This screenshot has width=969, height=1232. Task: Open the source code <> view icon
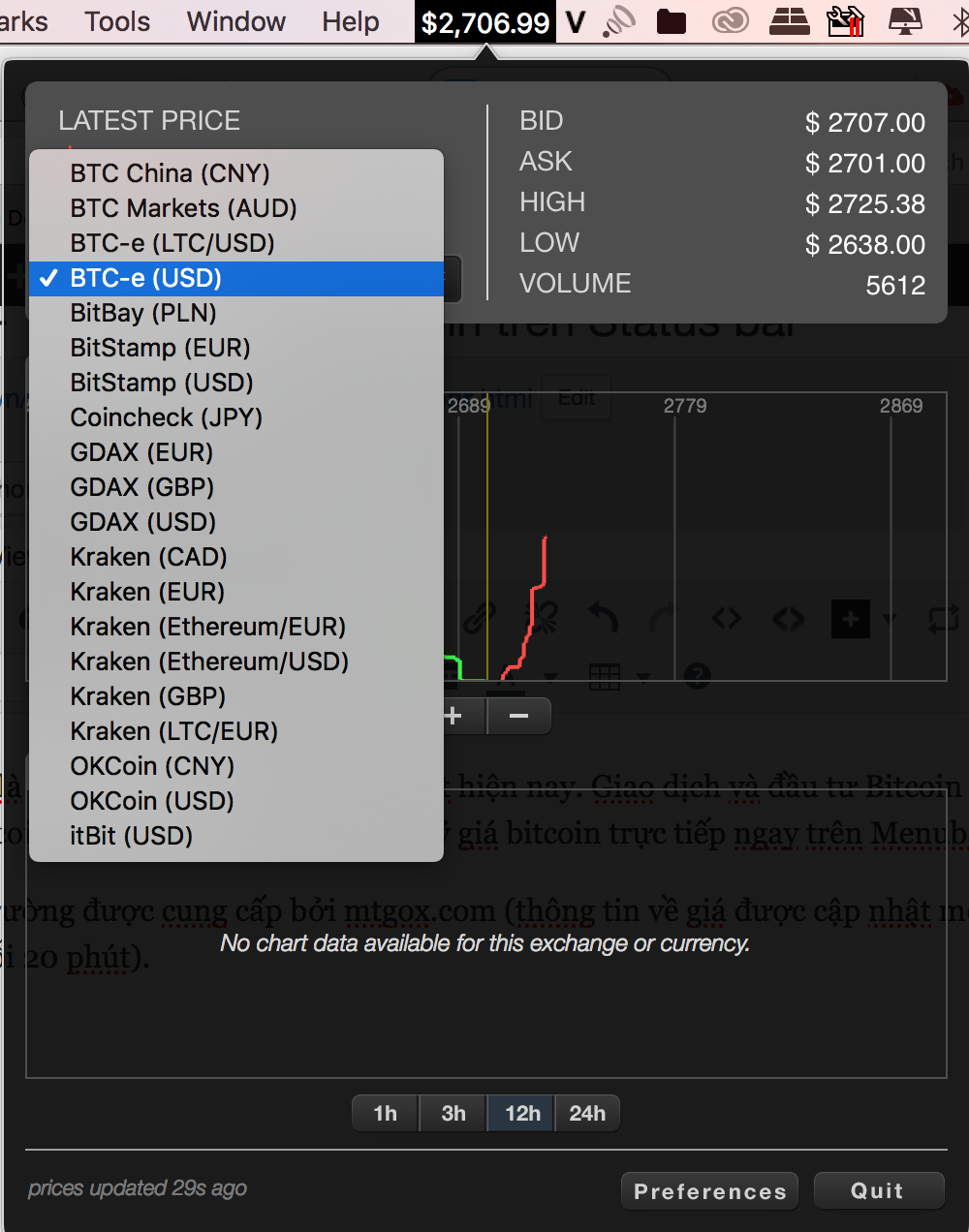pos(726,619)
